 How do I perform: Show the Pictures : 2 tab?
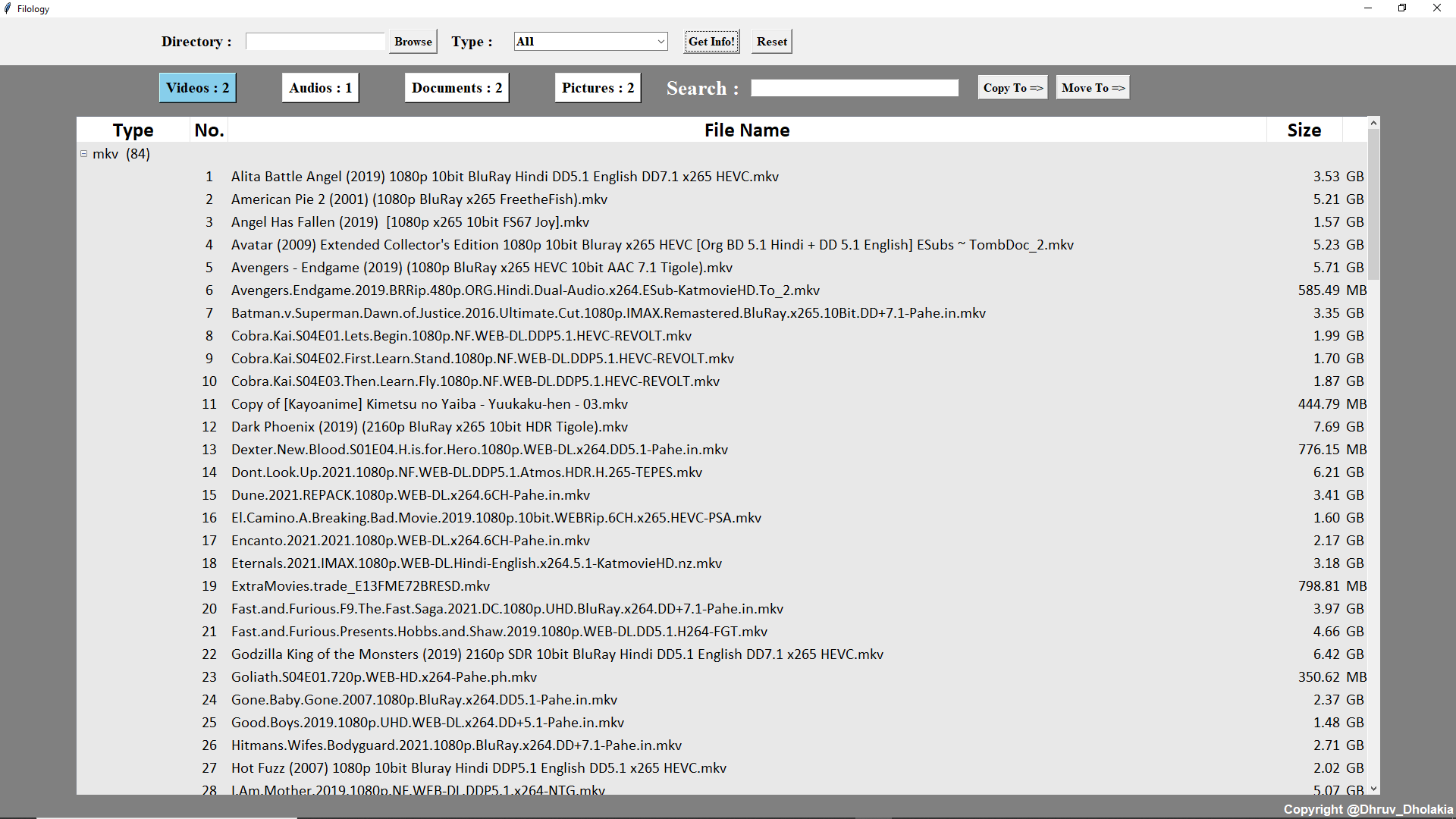click(598, 88)
